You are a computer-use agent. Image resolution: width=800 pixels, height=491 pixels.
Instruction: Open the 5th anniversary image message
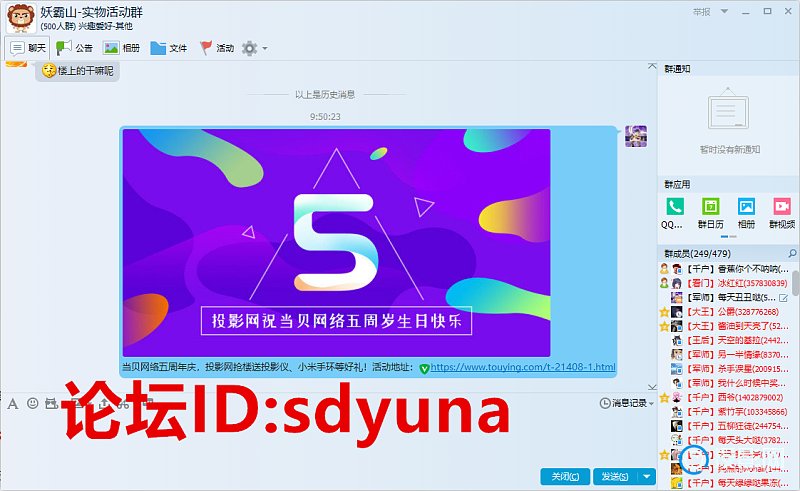click(336, 243)
